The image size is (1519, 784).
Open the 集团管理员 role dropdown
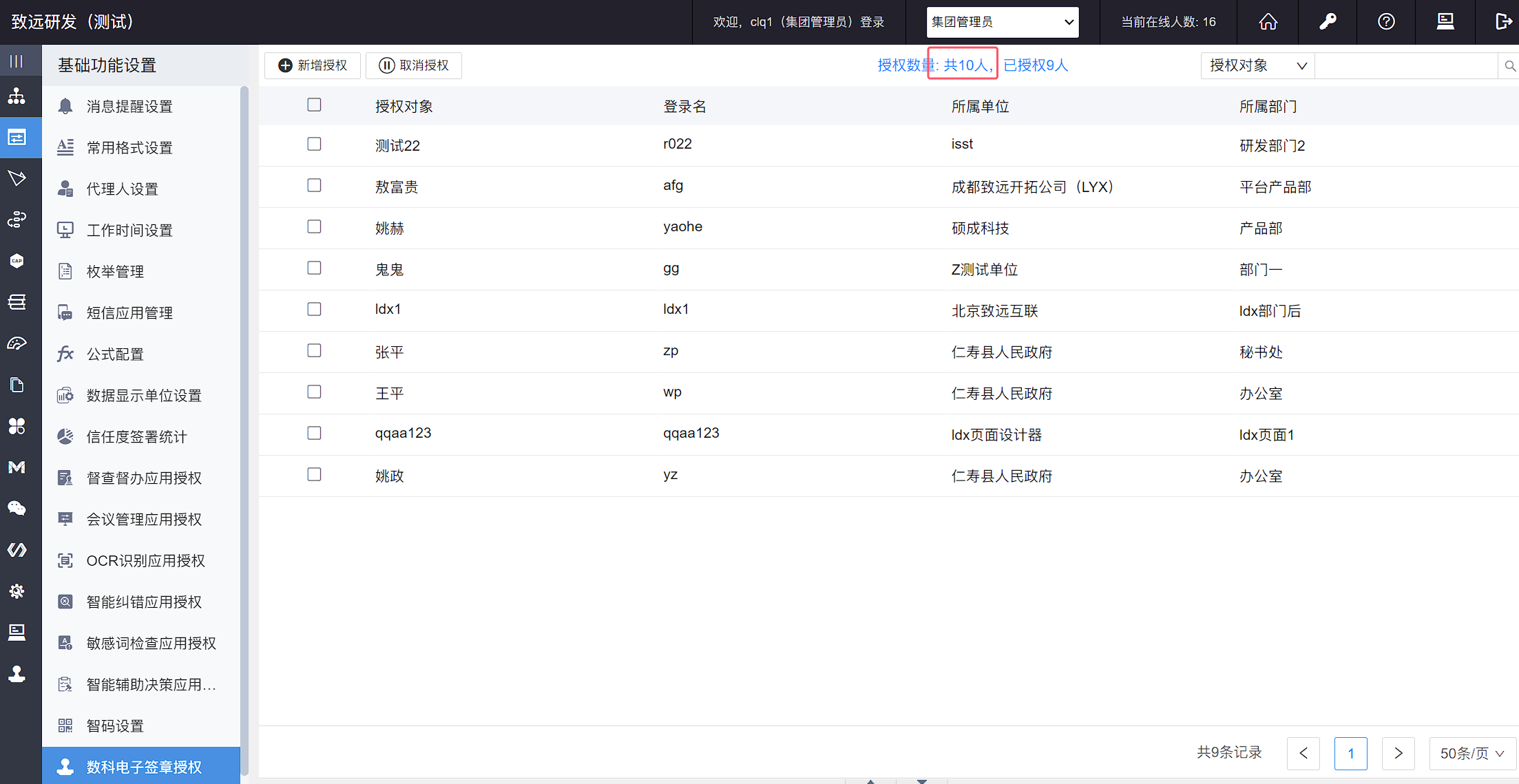pyautogui.click(x=1002, y=22)
